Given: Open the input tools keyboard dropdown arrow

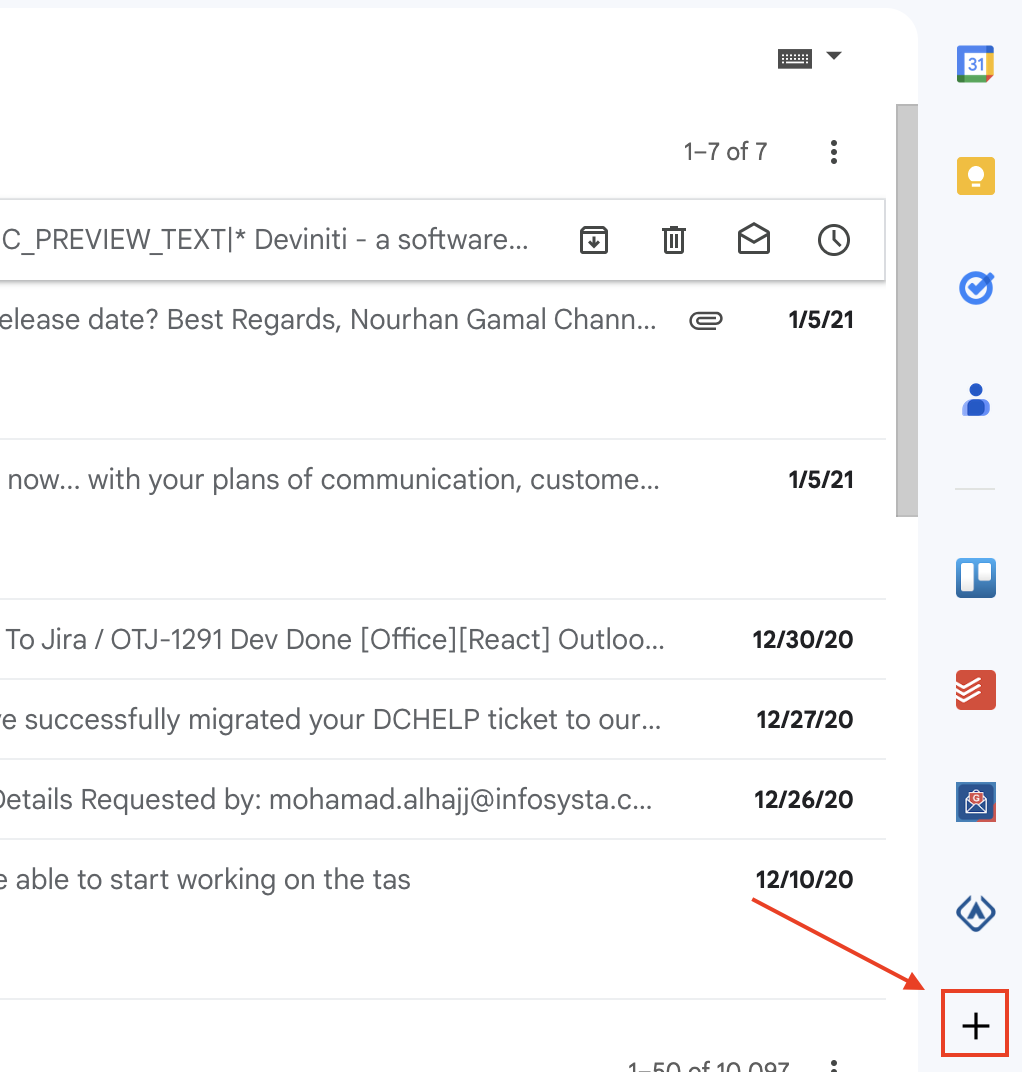Looking at the screenshot, I should [834, 57].
